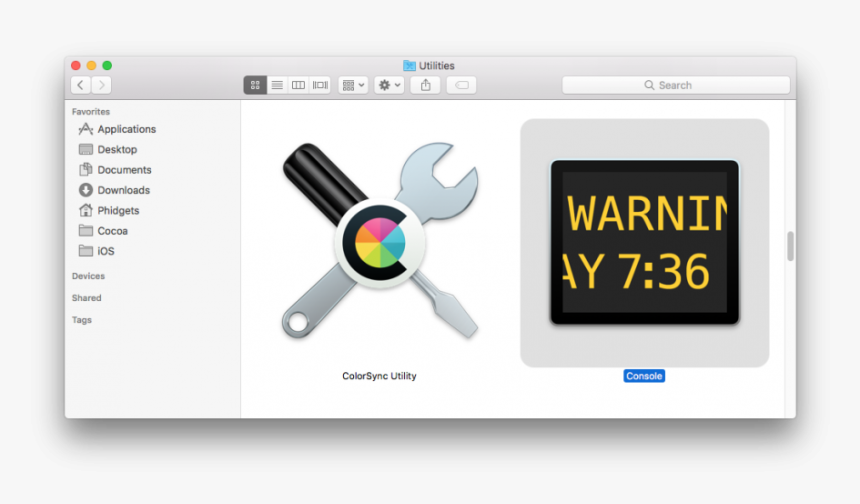Image resolution: width=860 pixels, height=504 pixels.
Task: Click the Tags sidebar heading
Action: (x=82, y=320)
